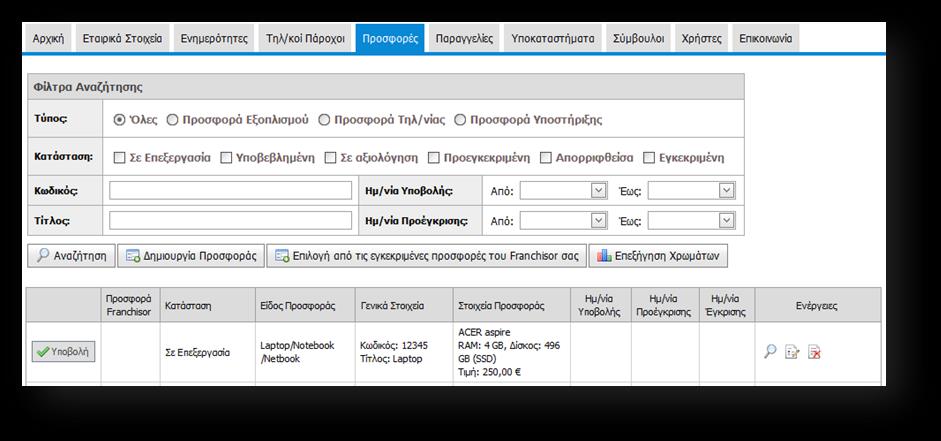Focus the Κωδικός text field
The height and width of the screenshot is (441, 941).
tap(230, 191)
